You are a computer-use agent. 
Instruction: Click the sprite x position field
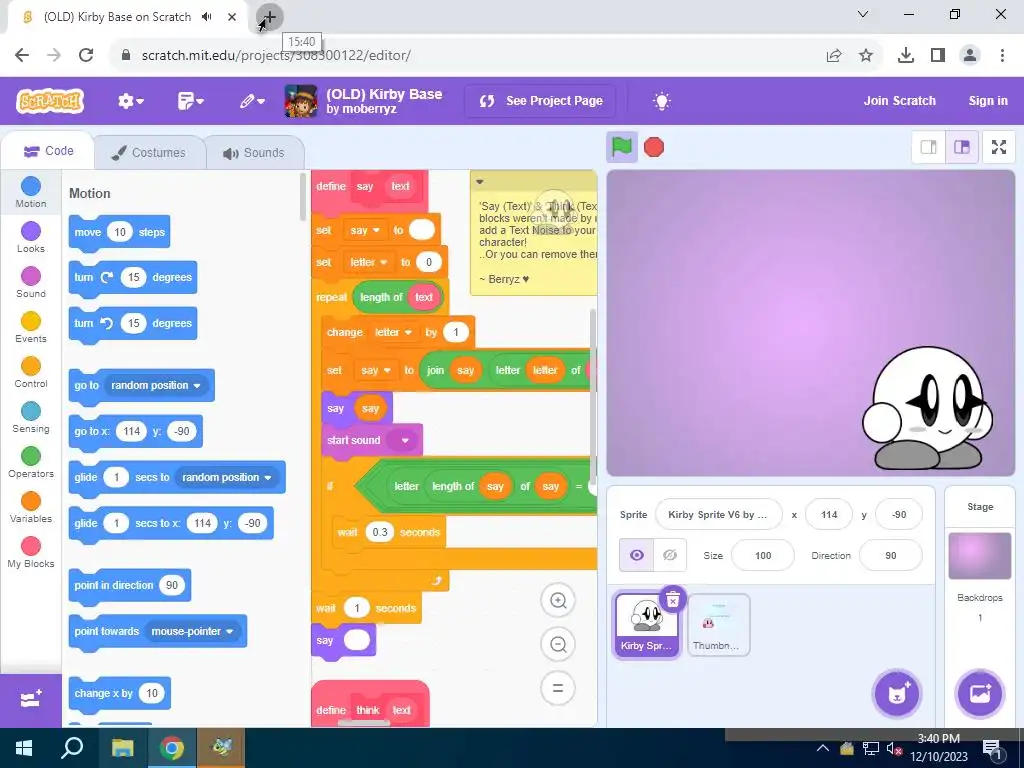pos(829,515)
